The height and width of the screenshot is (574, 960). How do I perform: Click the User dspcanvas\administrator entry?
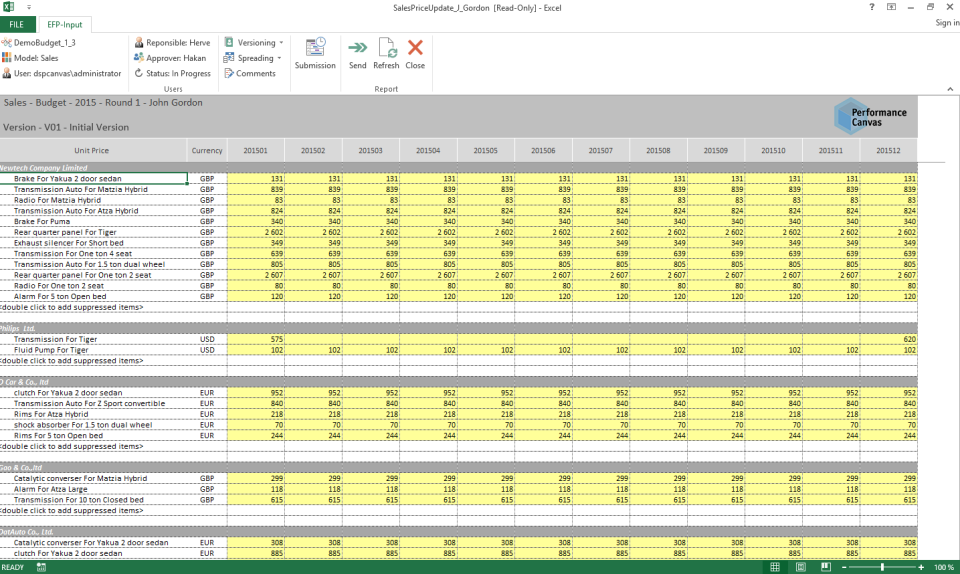point(61,73)
